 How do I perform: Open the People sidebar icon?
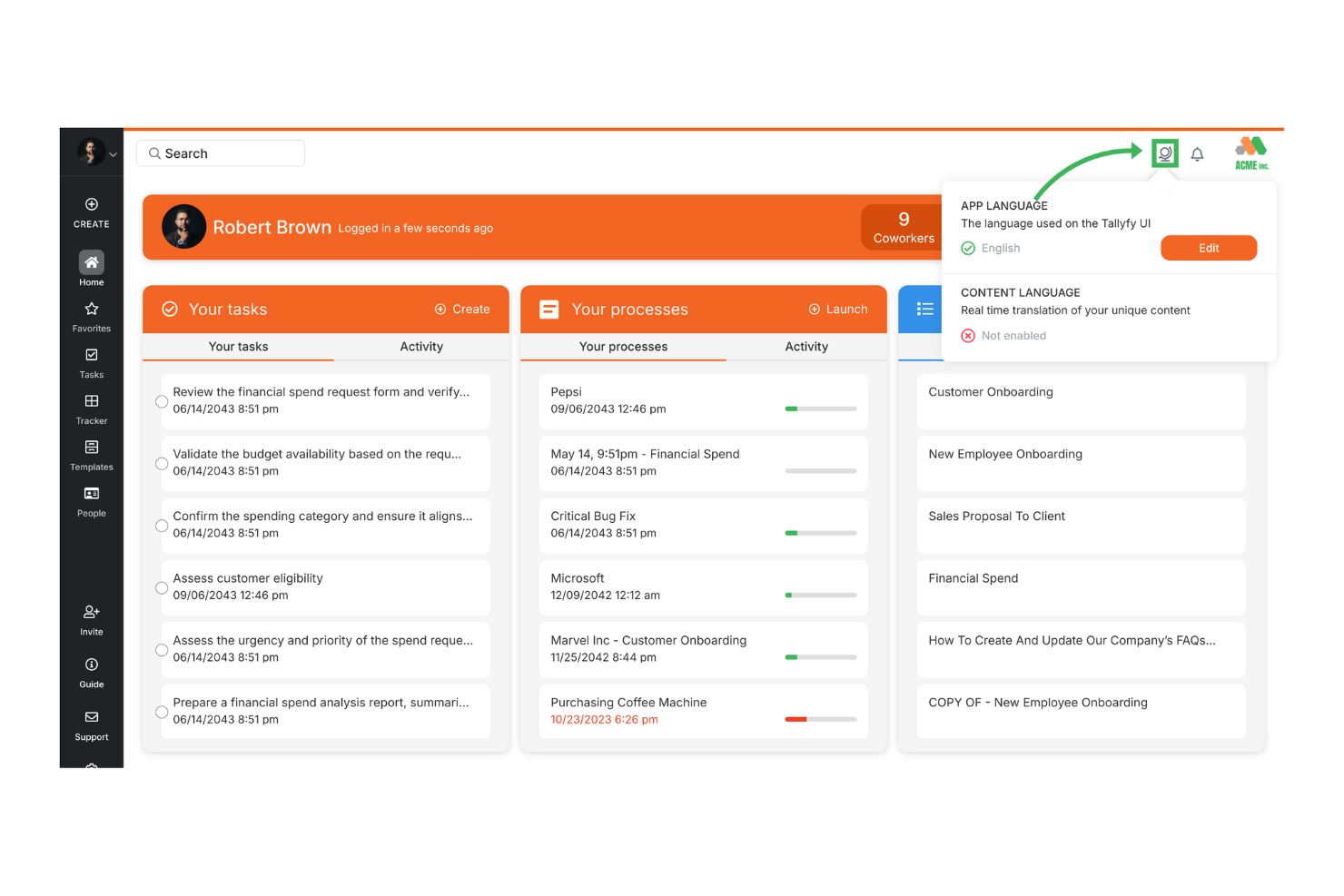point(92,494)
